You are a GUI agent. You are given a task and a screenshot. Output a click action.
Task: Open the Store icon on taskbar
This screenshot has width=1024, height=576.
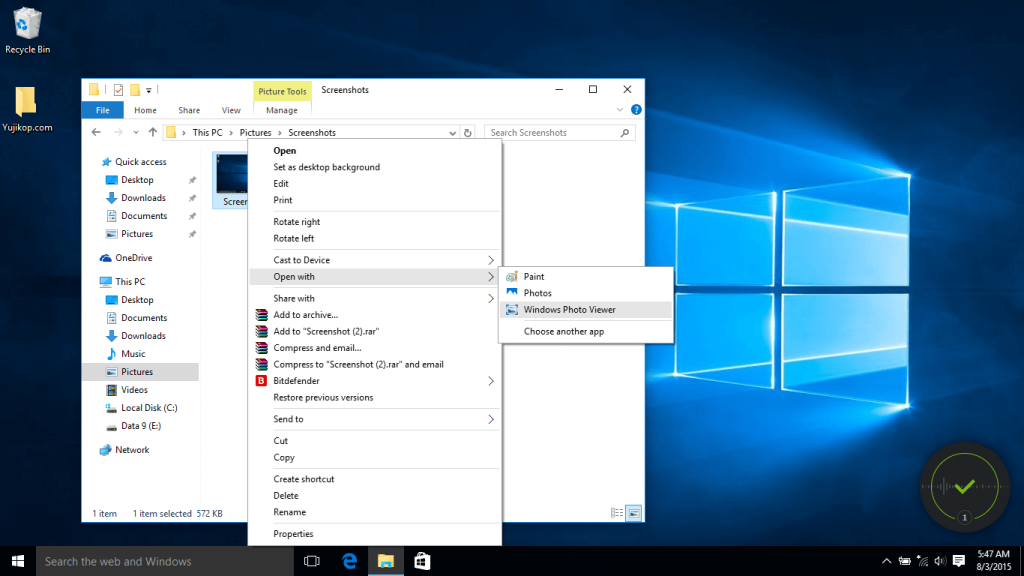[x=423, y=561]
